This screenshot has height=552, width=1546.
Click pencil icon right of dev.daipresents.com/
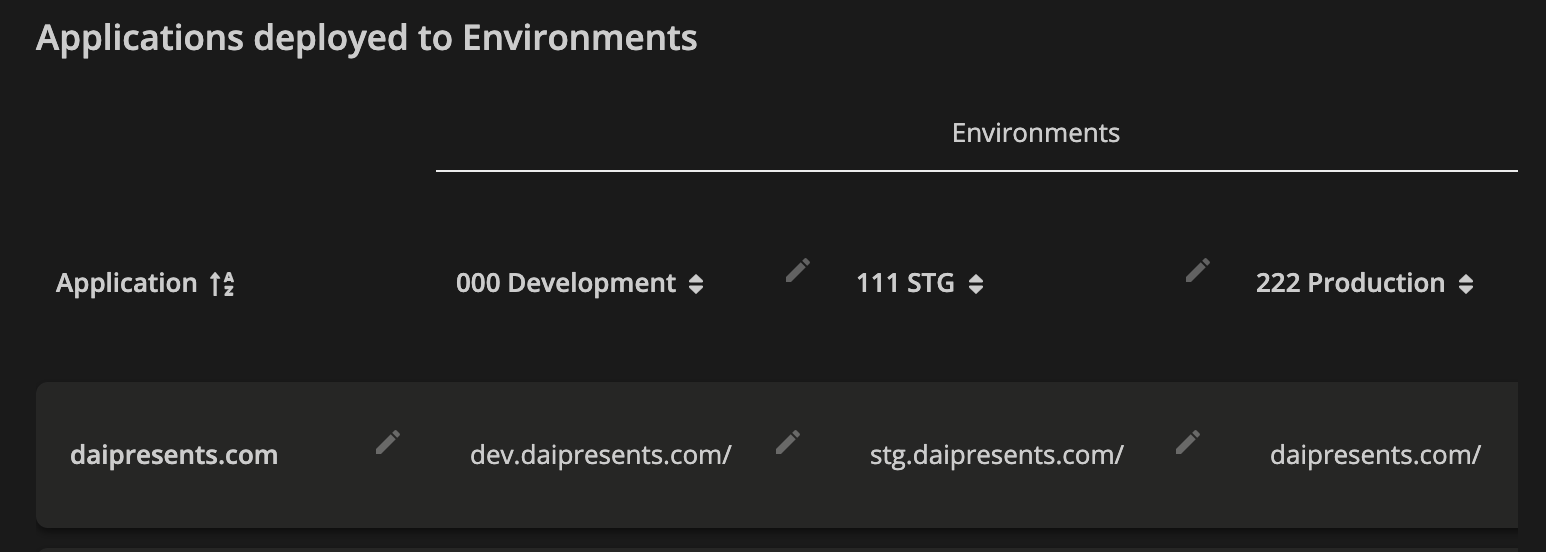[788, 442]
